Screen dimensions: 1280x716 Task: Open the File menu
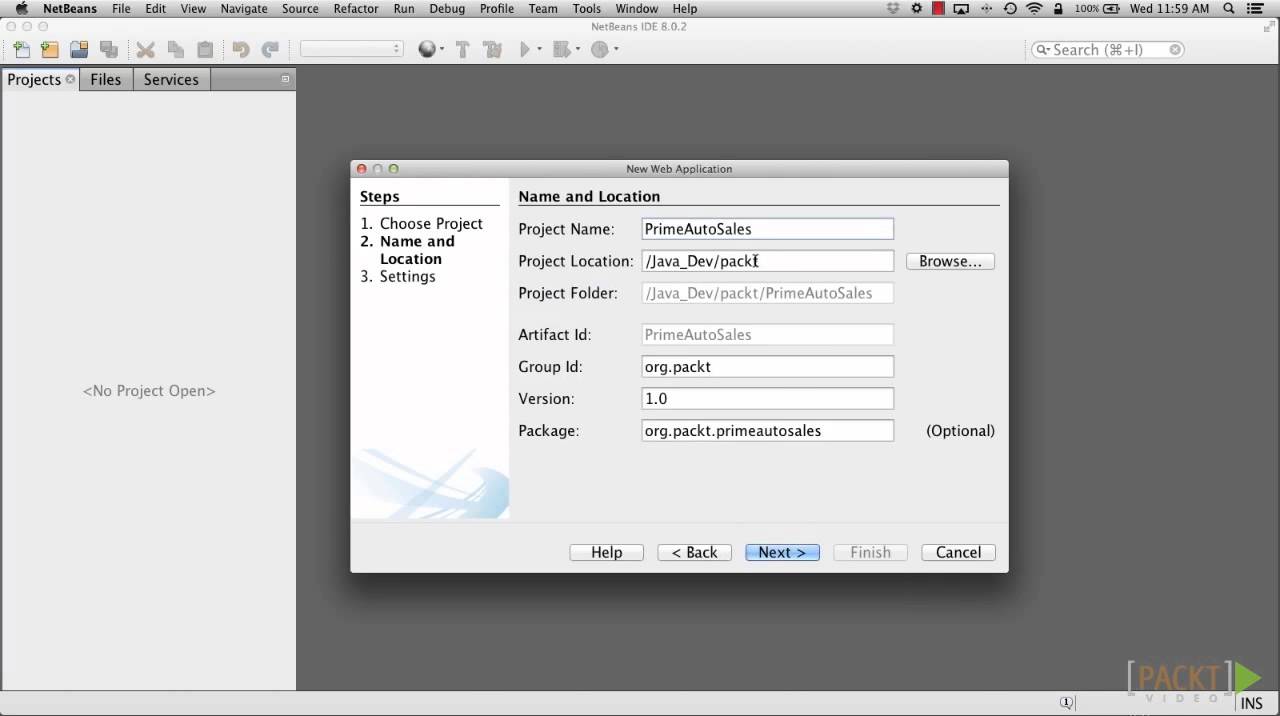(121, 9)
